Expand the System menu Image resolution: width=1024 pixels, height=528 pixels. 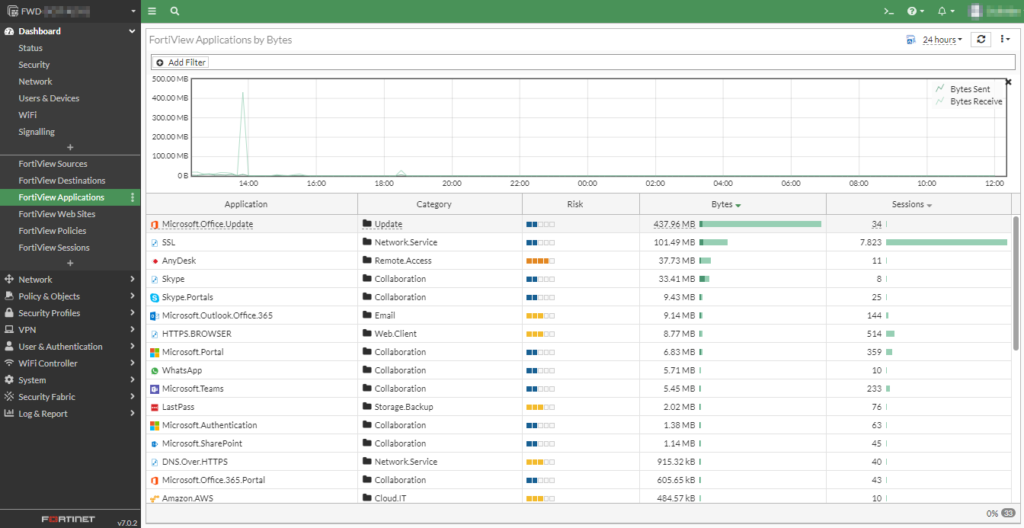click(x=71, y=380)
